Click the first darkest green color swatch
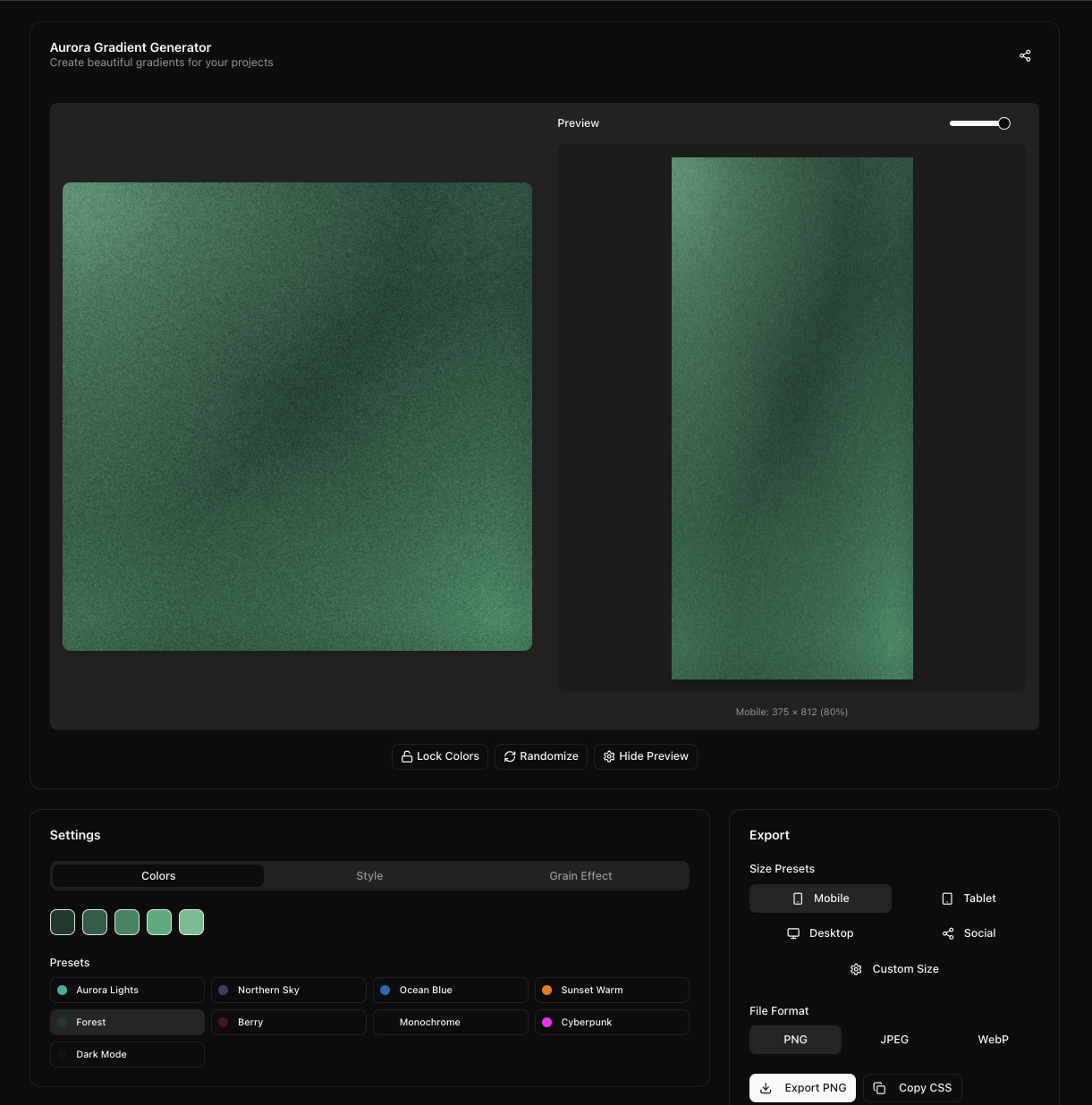This screenshot has height=1105, width=1092. tap(63, 922)
